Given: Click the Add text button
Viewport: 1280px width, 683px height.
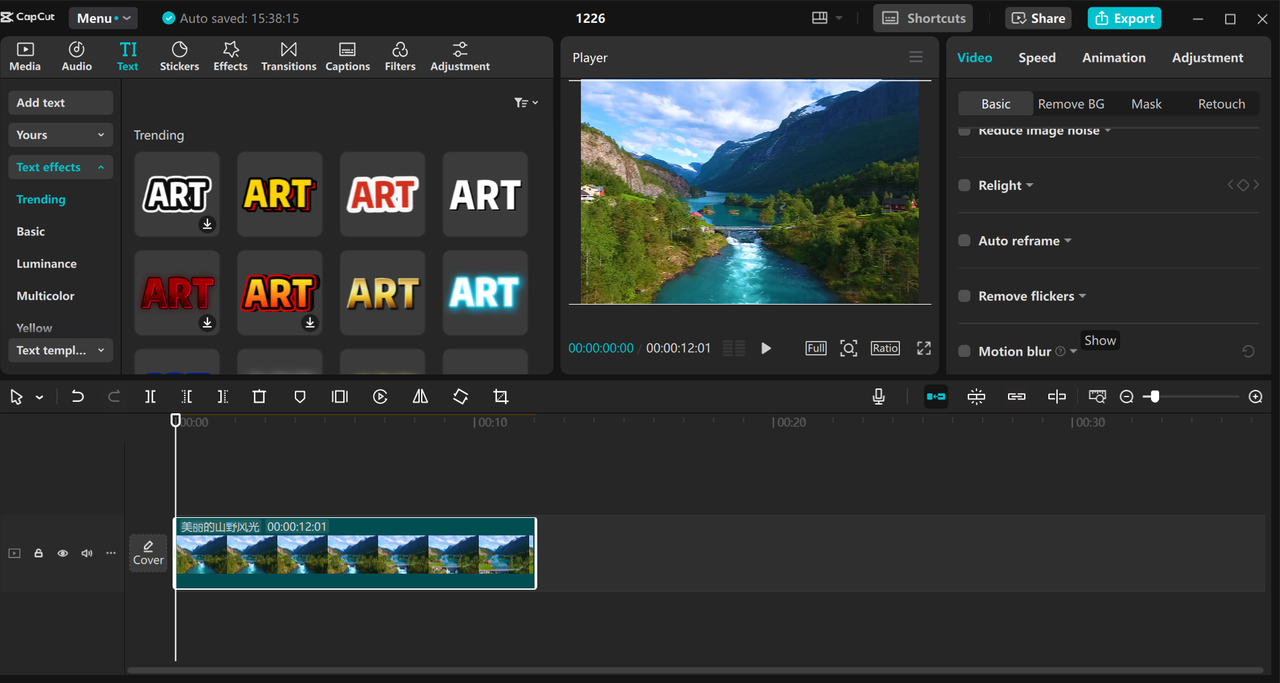Looking at the screenshot, I should tap(60, 102).
